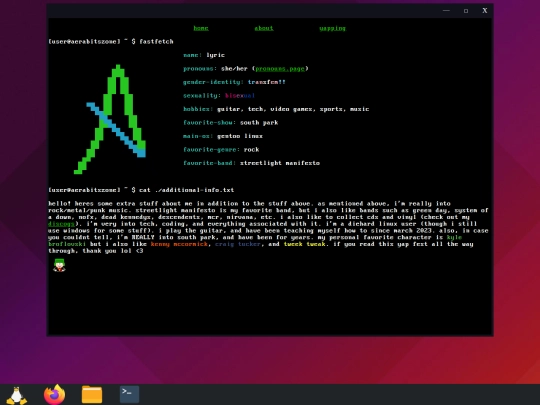Close the window with the X button
Image resolution: width=540 pixels, height=405 pixels.
coord(485,11)
